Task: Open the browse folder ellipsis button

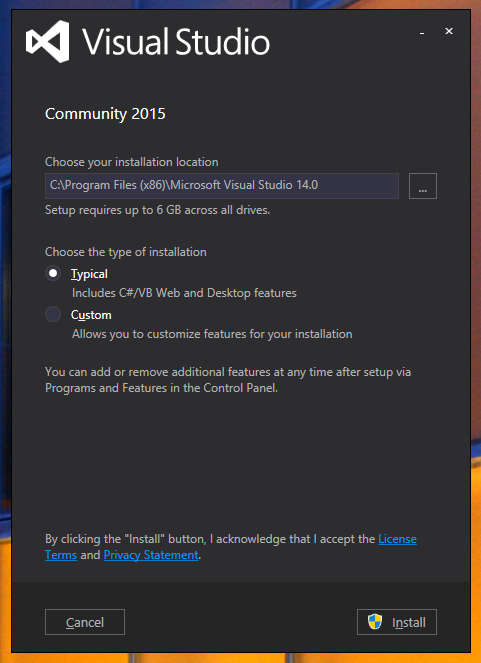Action: coord(423,186)
